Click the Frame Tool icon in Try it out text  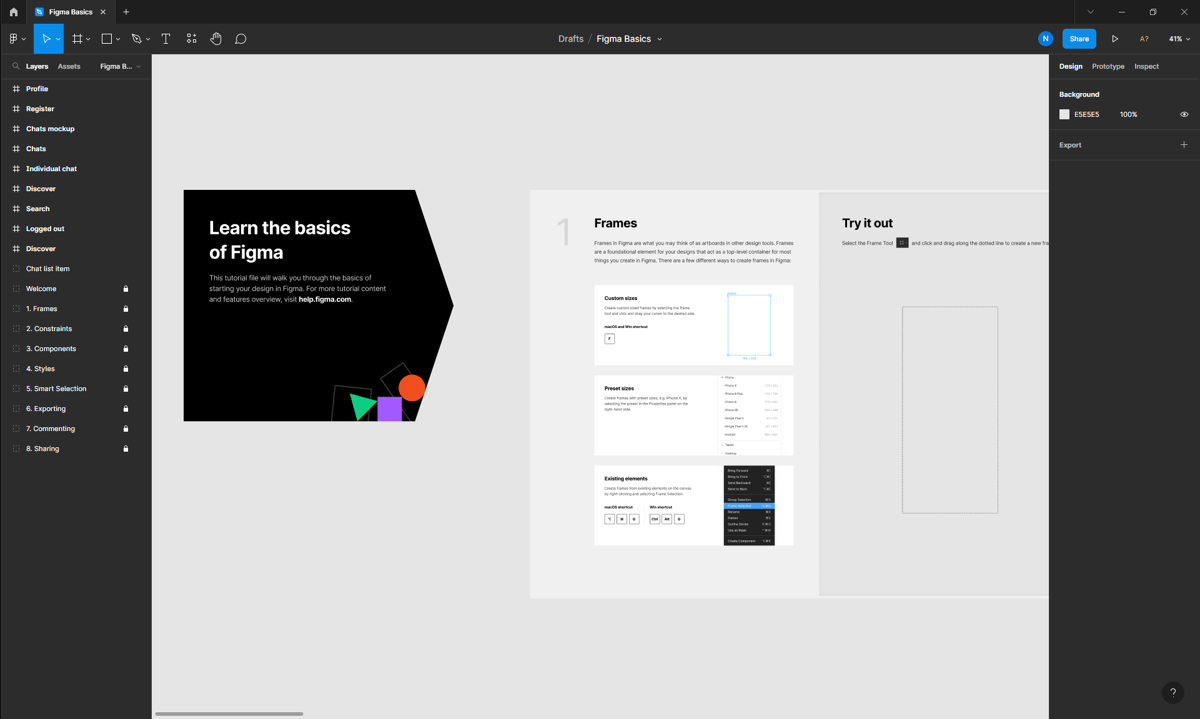coord(902,243)
